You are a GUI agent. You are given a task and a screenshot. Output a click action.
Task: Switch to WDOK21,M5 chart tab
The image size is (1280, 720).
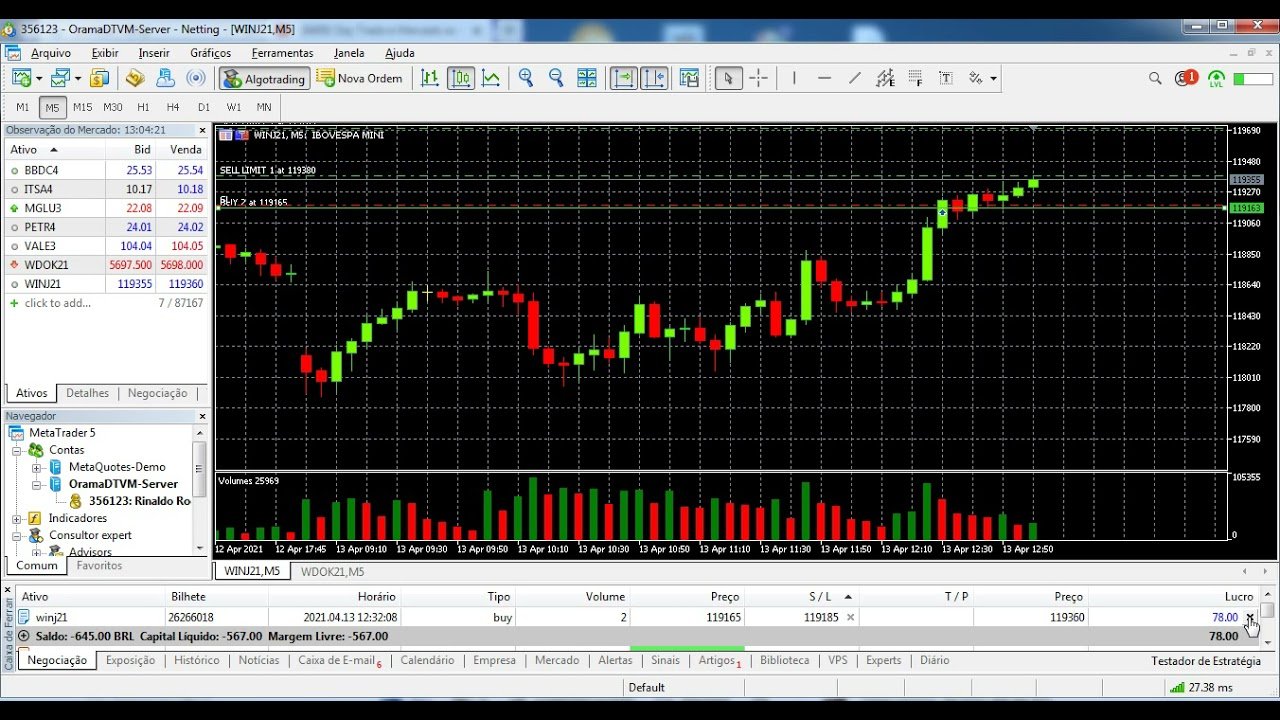click(333, 572)
